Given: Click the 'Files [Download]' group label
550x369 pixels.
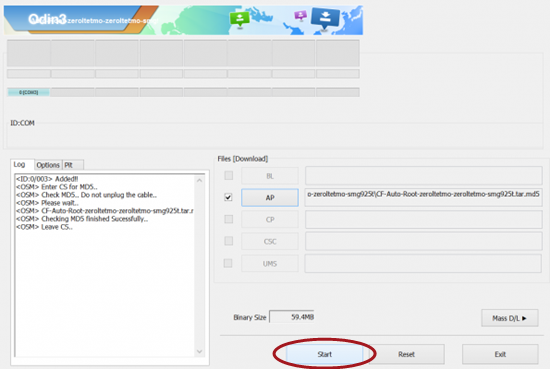Looking at the screenshot, I should tap(243, 159).
